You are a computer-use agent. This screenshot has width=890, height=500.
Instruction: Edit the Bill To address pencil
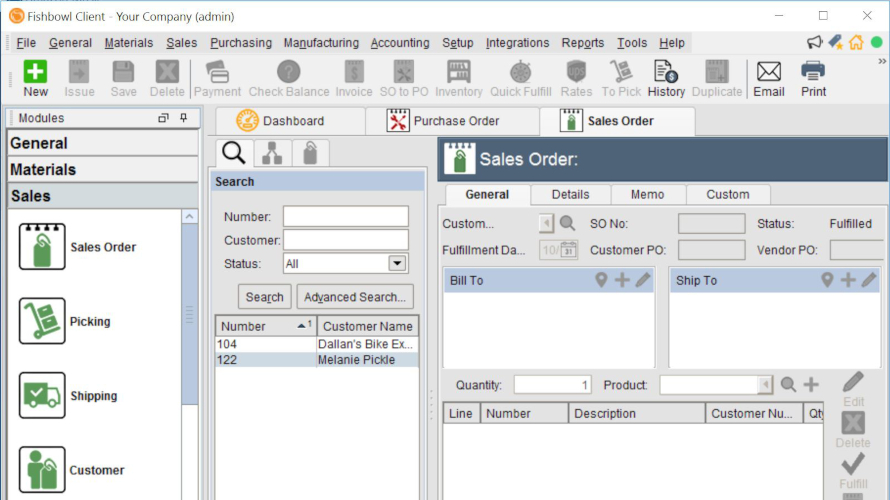click(643, 280)
